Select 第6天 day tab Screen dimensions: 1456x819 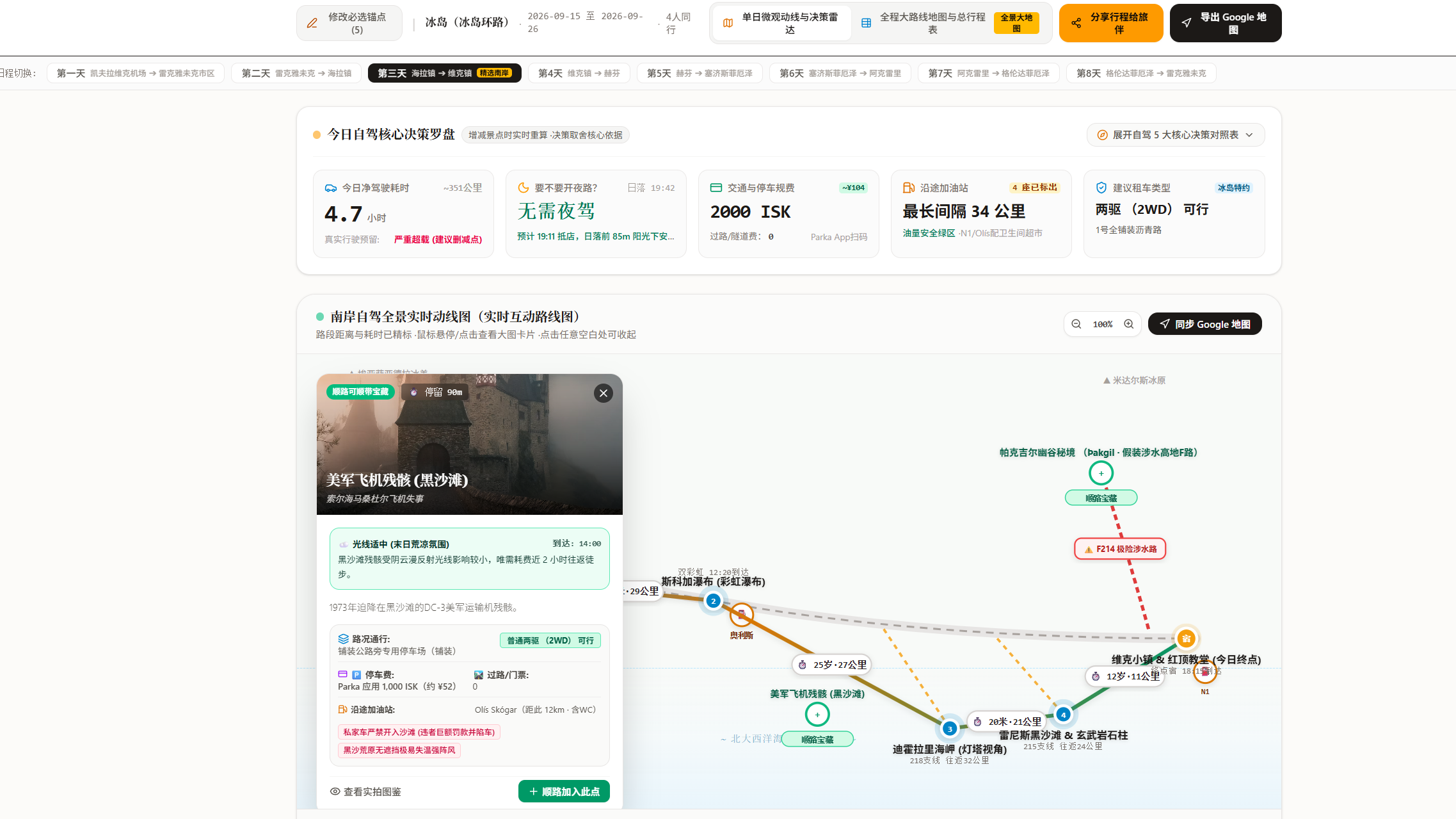pos(840,73)
